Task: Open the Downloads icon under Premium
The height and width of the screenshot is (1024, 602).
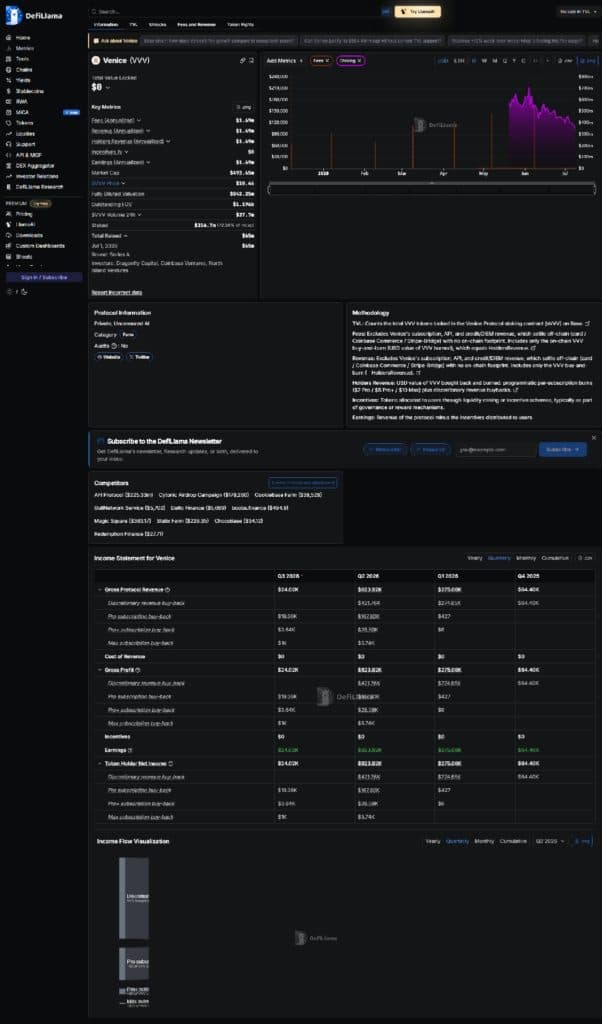Action: 8,235
